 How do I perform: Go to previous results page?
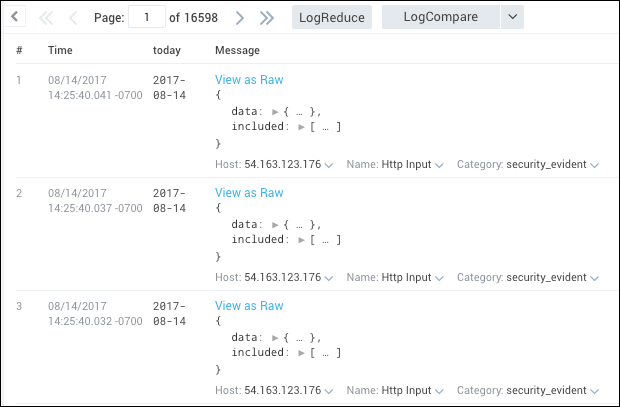pyautogui.click(x=73, y=18)
